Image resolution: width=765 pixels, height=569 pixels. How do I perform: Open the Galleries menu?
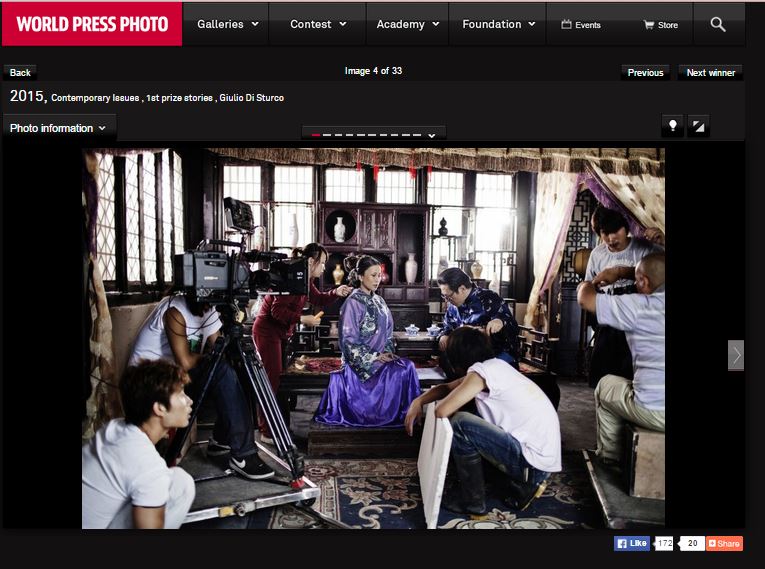[227, 24]
